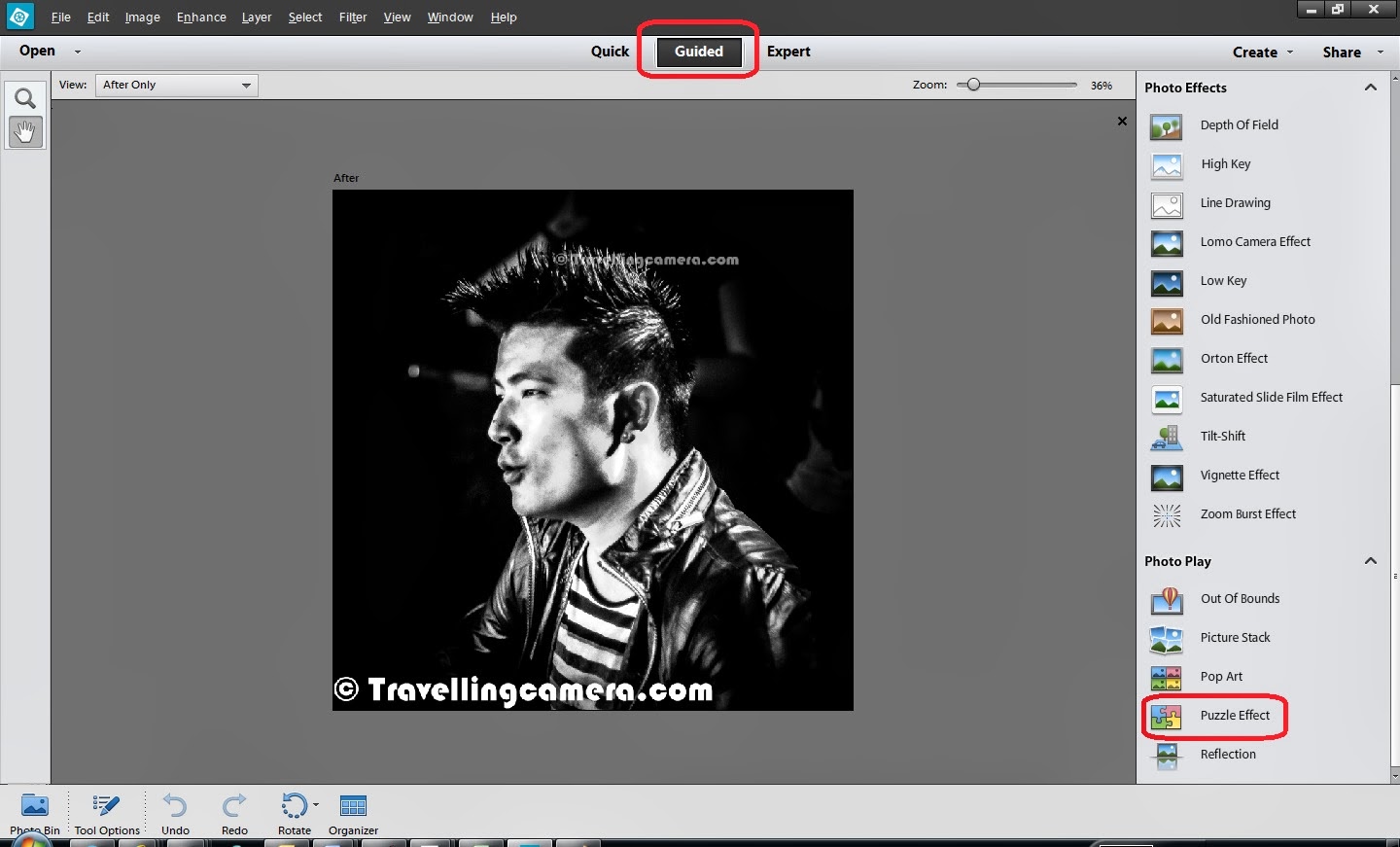Open the Select menu
Image resolution: width=1400 pixels, height=847 pixels.
304,18
